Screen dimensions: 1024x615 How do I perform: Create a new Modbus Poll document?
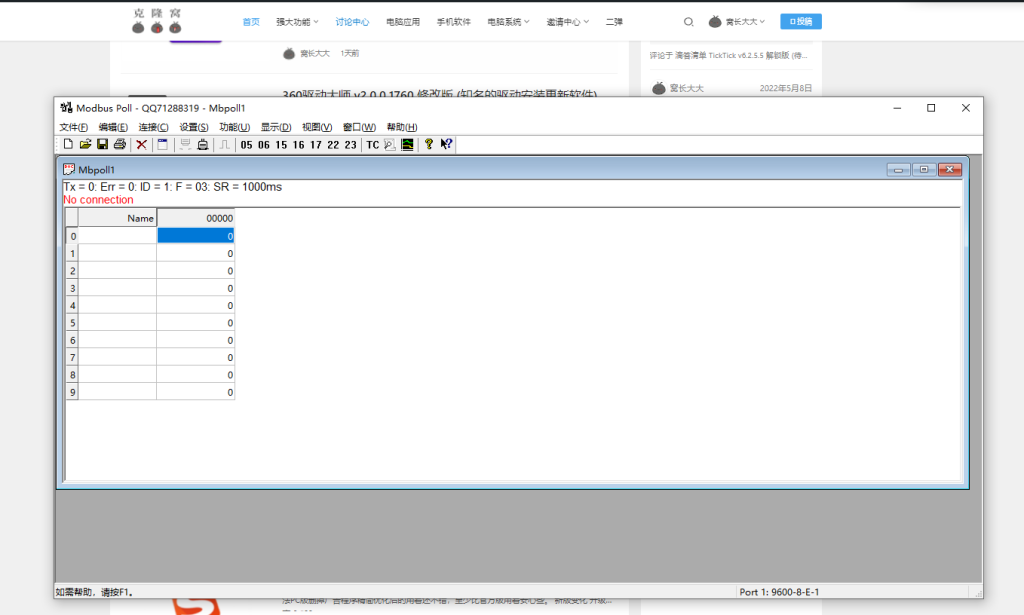pos(68,144)
